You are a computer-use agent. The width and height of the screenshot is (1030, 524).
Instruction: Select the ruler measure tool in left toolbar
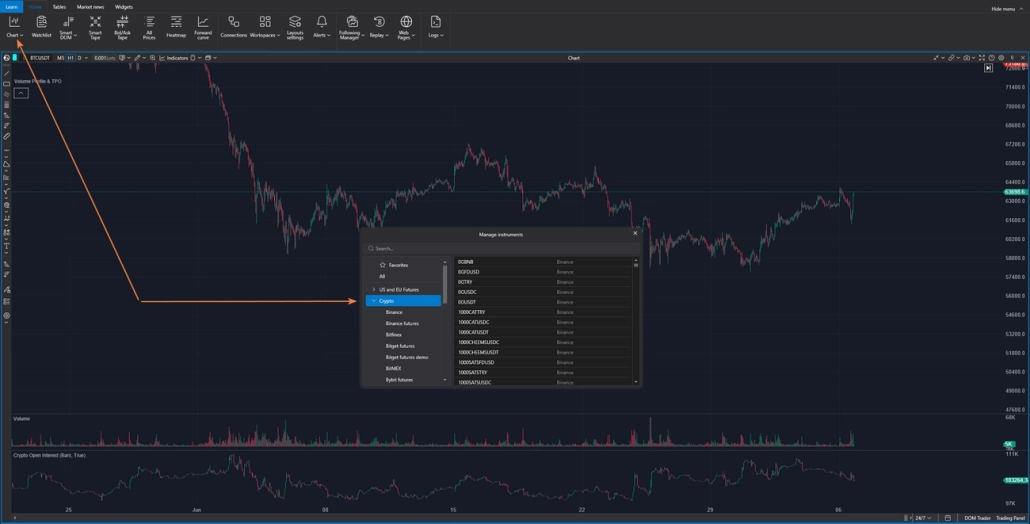7,137
